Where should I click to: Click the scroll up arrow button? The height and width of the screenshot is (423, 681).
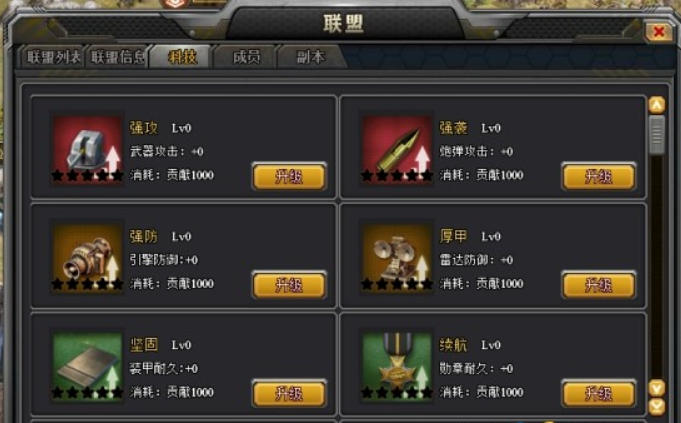point(656,105)
